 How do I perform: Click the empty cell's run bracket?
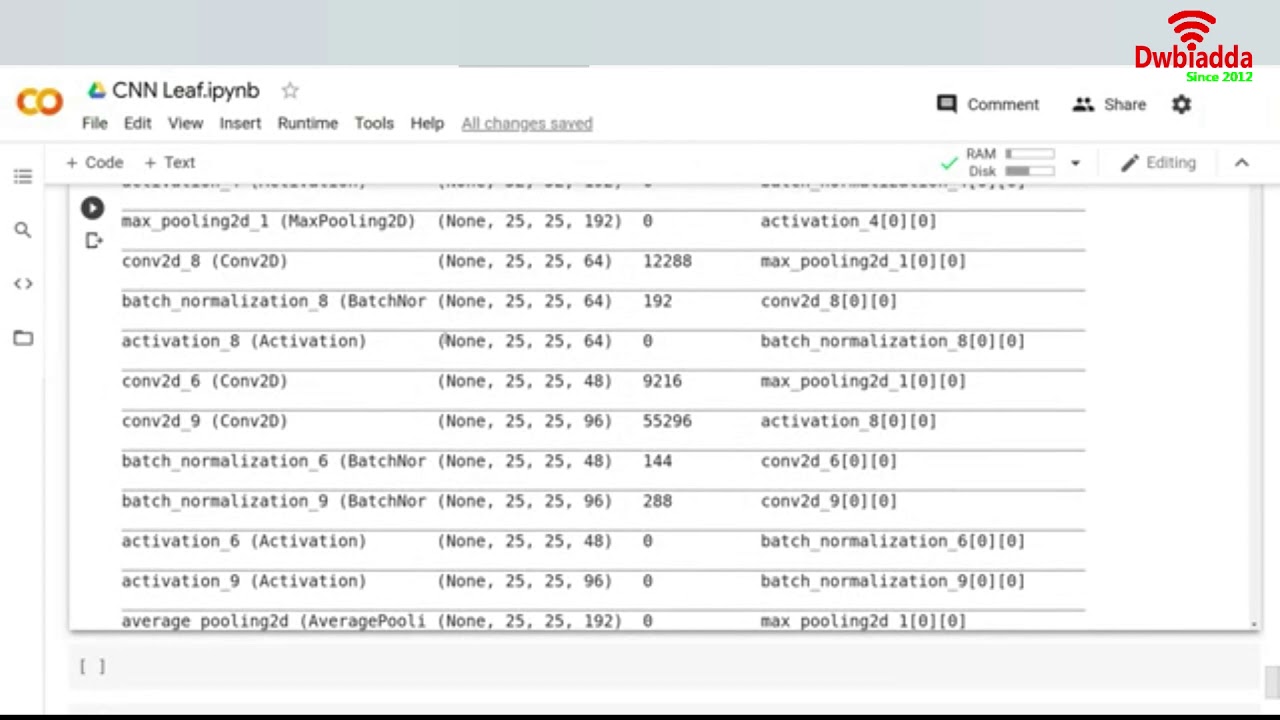(x=92, y=667)
